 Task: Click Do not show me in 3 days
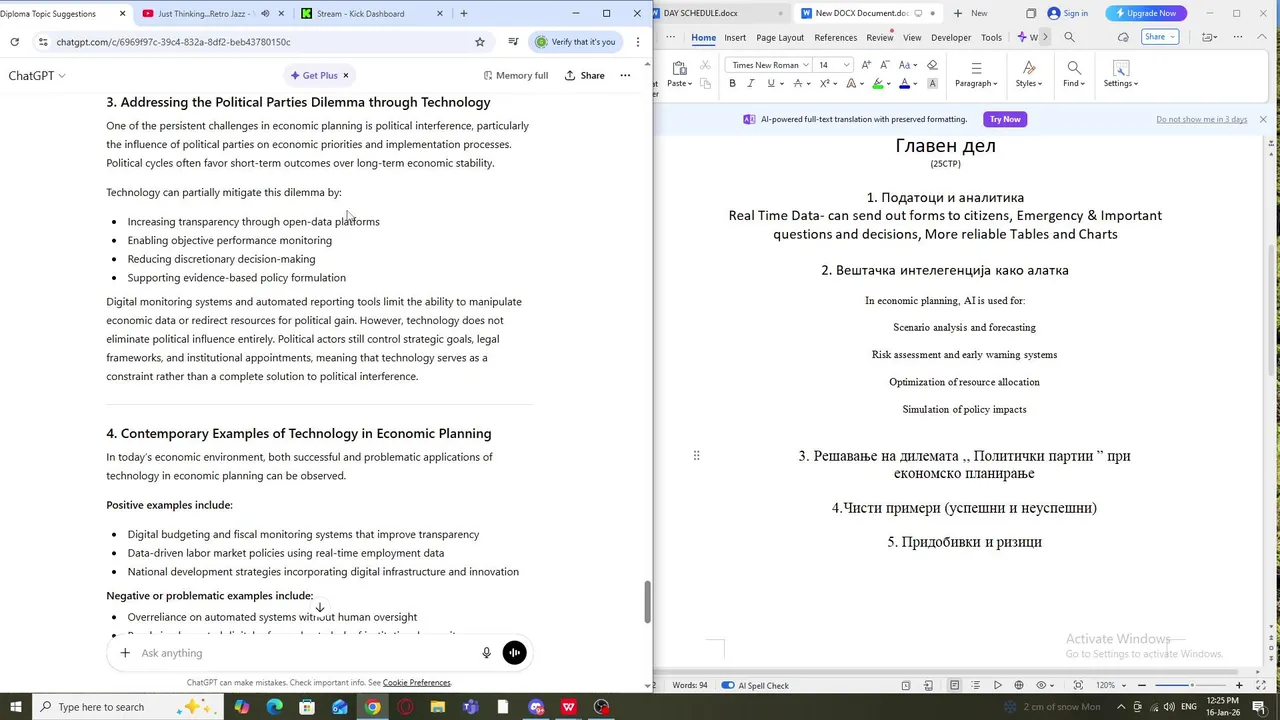[1202, 119]
